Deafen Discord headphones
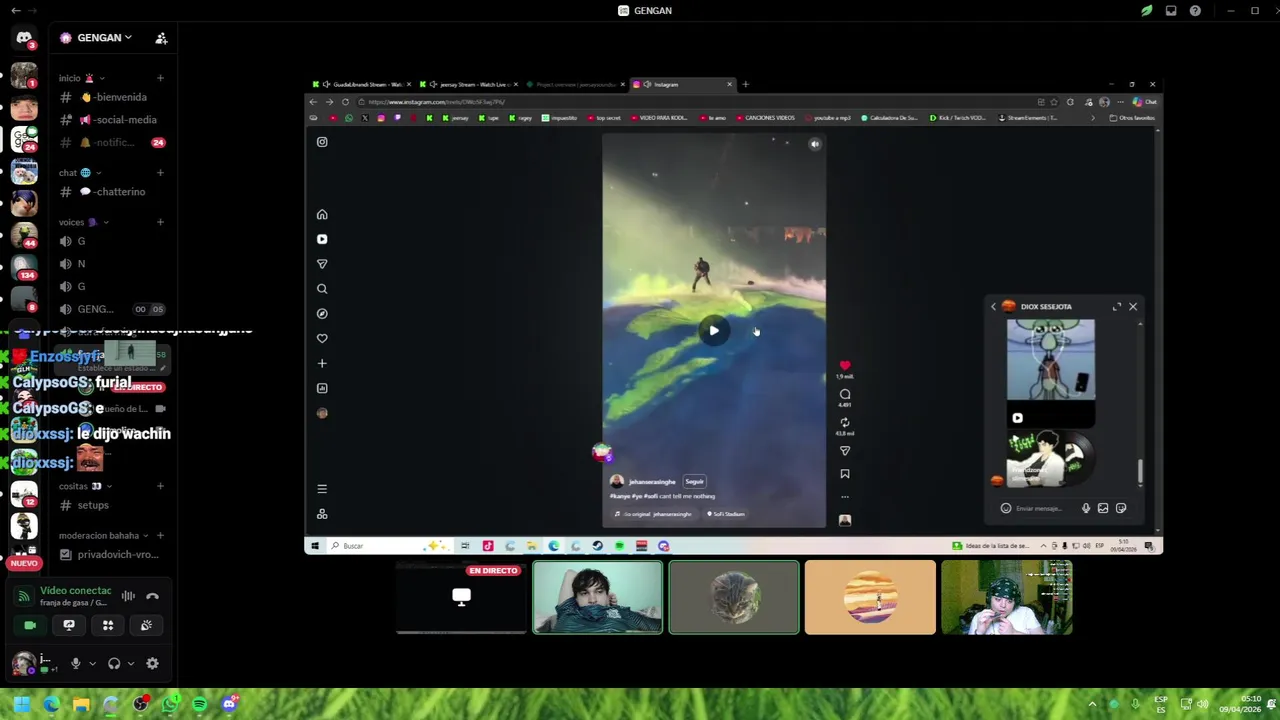This screenshot has width=1280, height=720. click(114, 663)
